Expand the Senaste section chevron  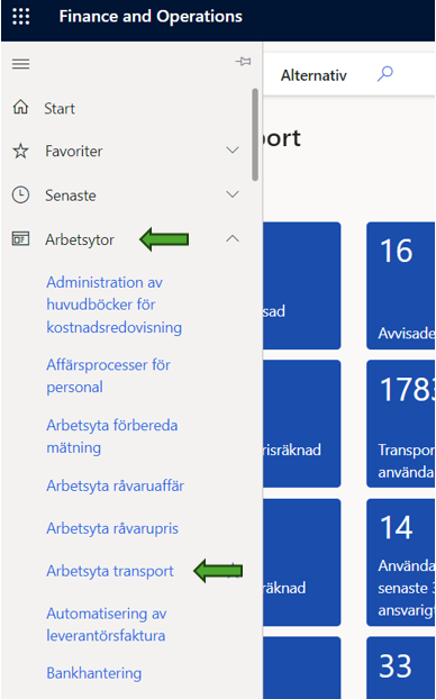[x=233, y=194]
